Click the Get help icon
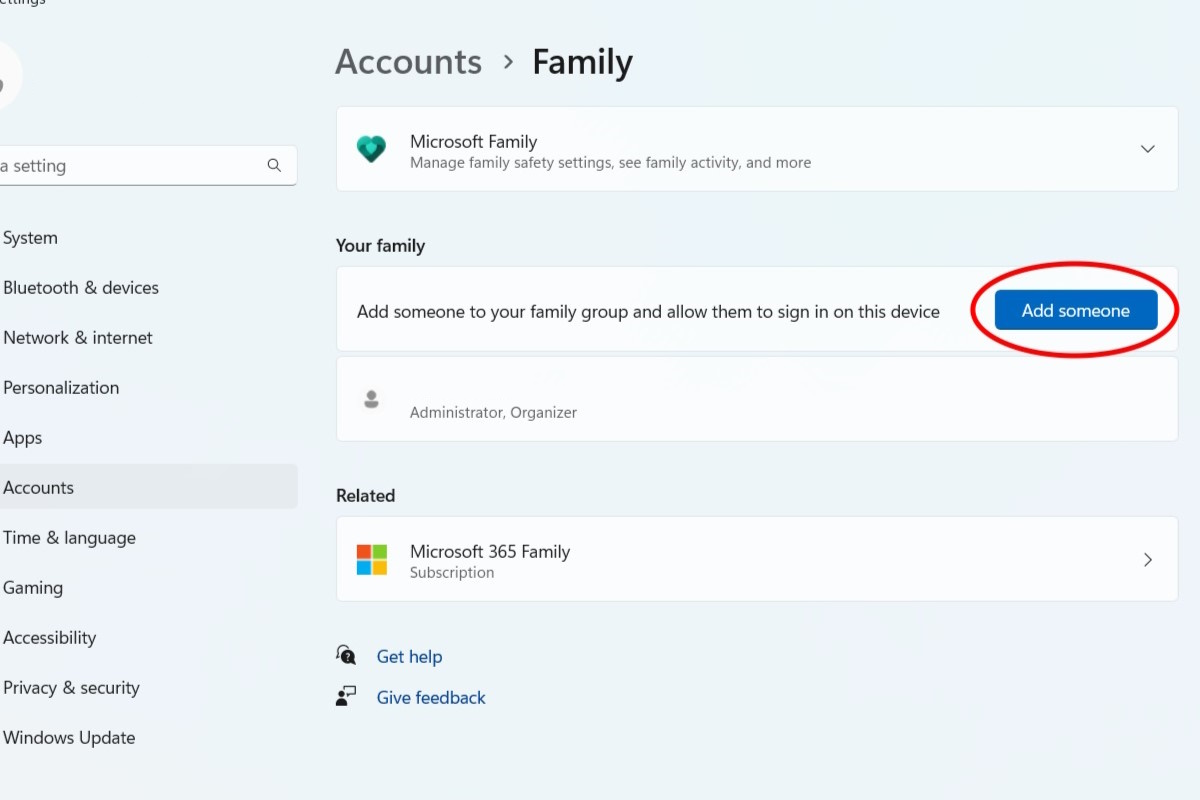 point(346,655)
